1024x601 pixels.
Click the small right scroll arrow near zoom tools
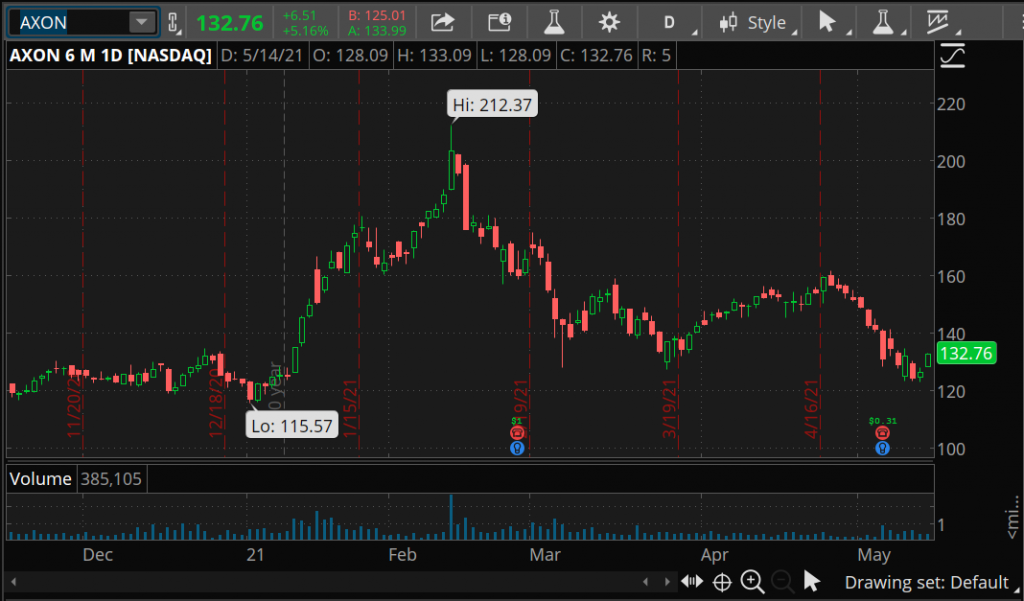tap(667, 581)
